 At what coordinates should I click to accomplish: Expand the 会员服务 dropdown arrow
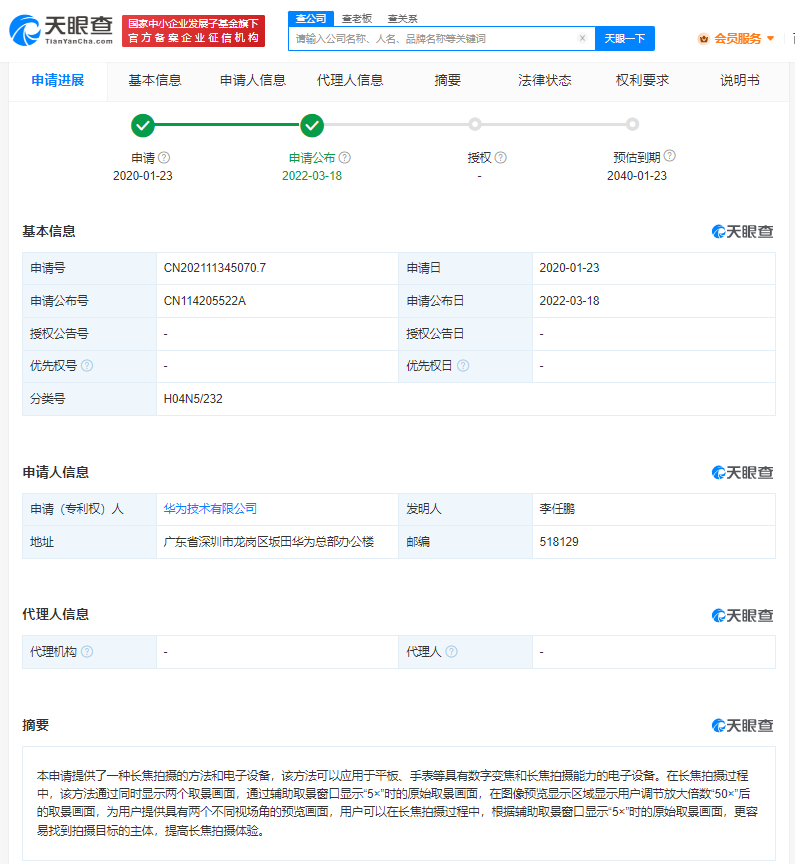coord(771,39)
